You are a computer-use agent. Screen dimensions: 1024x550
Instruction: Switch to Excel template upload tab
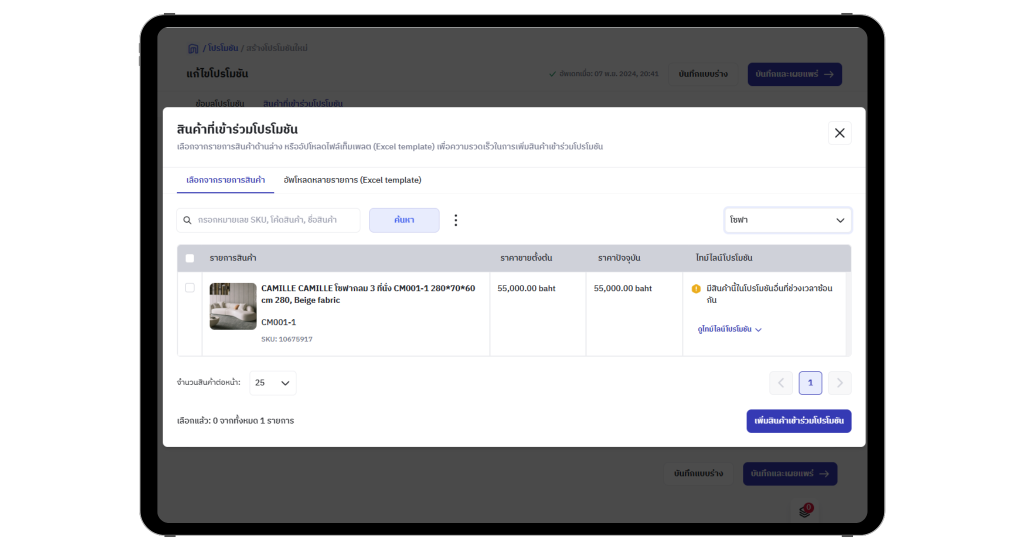coord(352,180)
